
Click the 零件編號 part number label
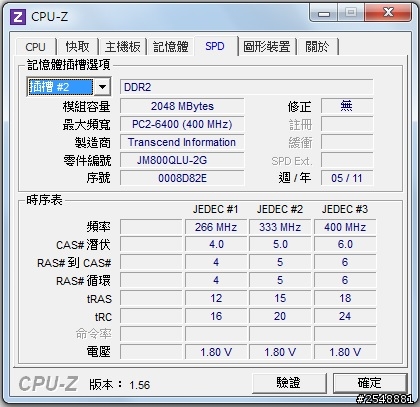(x=87, y=161)
